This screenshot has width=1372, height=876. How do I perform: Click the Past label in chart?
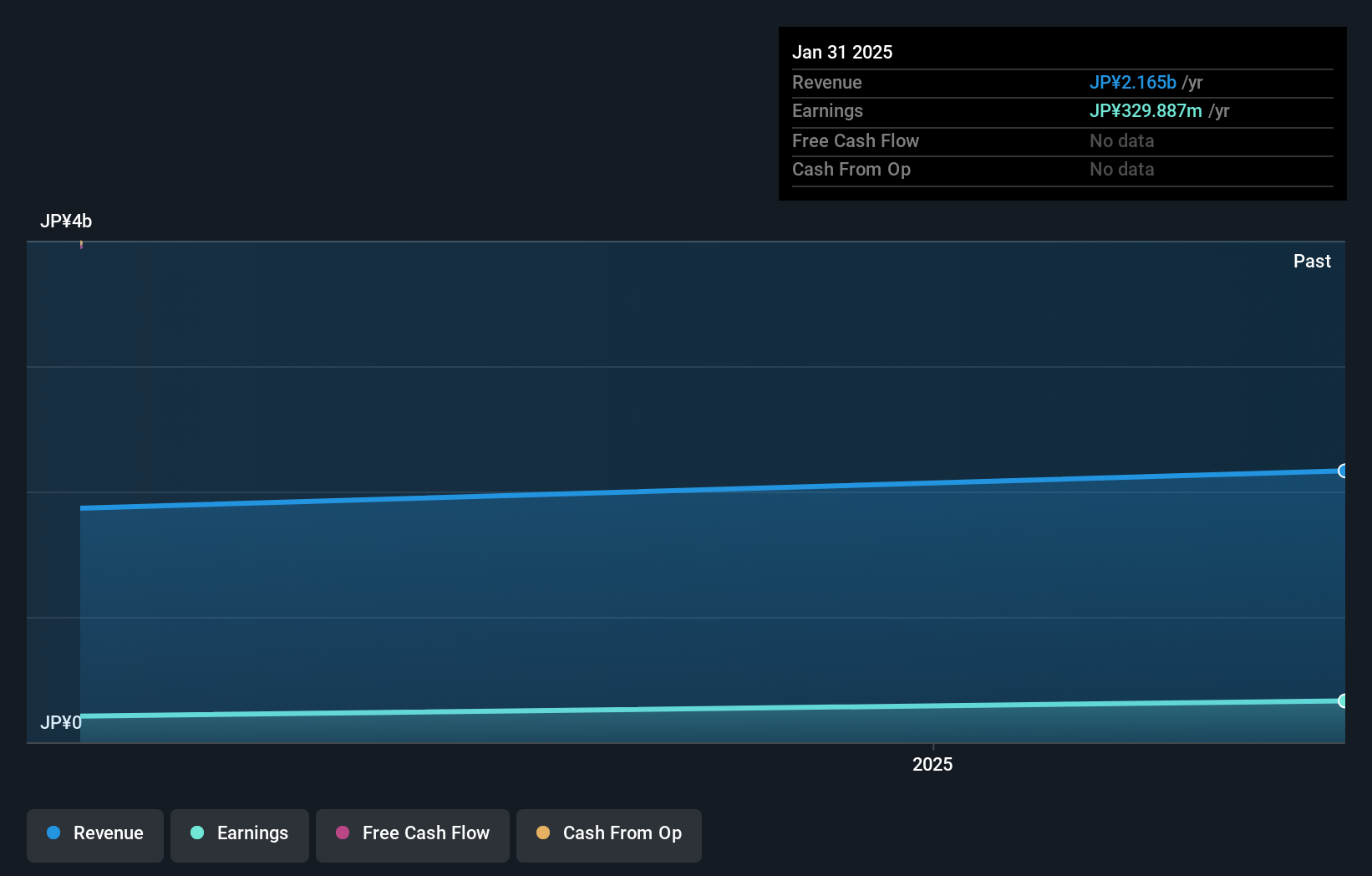pyautogui.click(x=1312, y=261)
